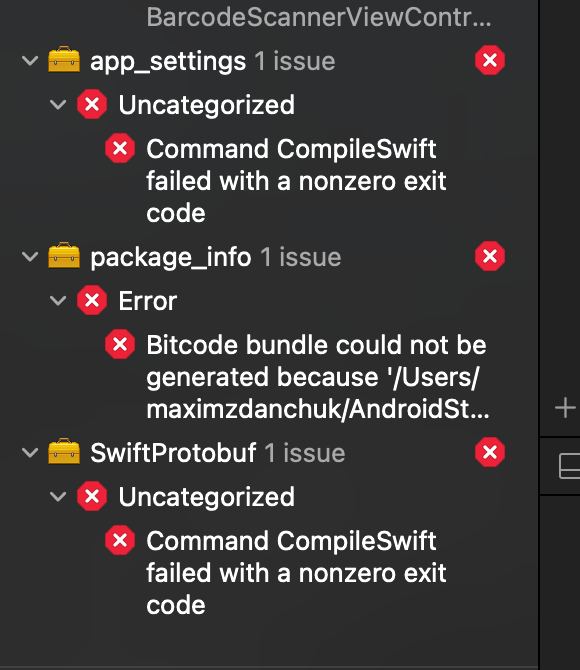Collapse the Uncategorized group under SwiftProtobuf

pyautogui.click(x=58, y=497)
